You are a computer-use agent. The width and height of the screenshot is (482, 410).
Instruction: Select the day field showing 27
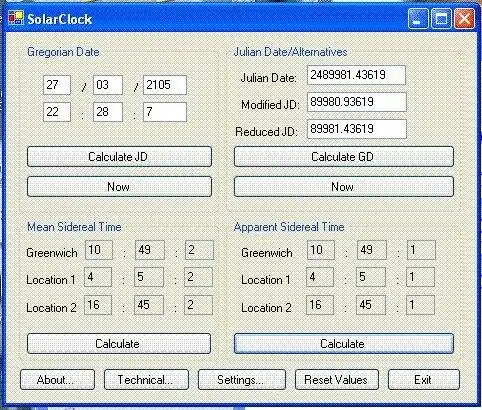[x=57, y=85]
